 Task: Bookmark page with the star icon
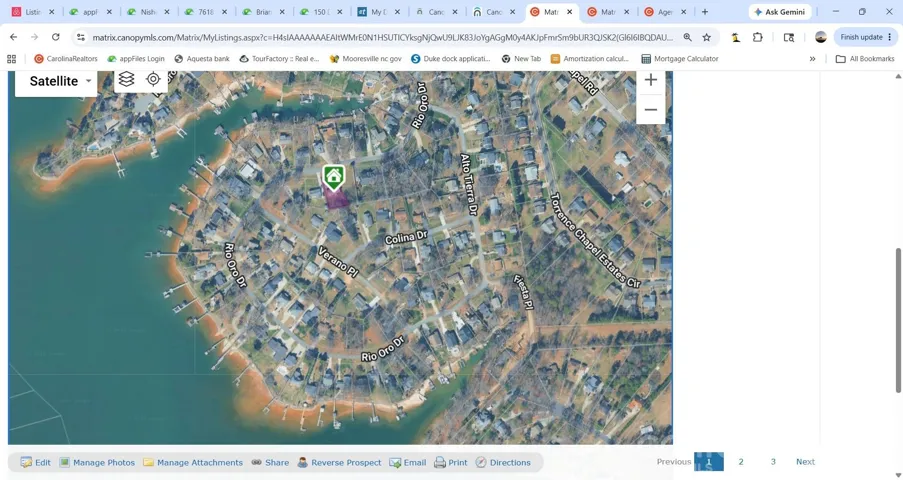(707, 37)
